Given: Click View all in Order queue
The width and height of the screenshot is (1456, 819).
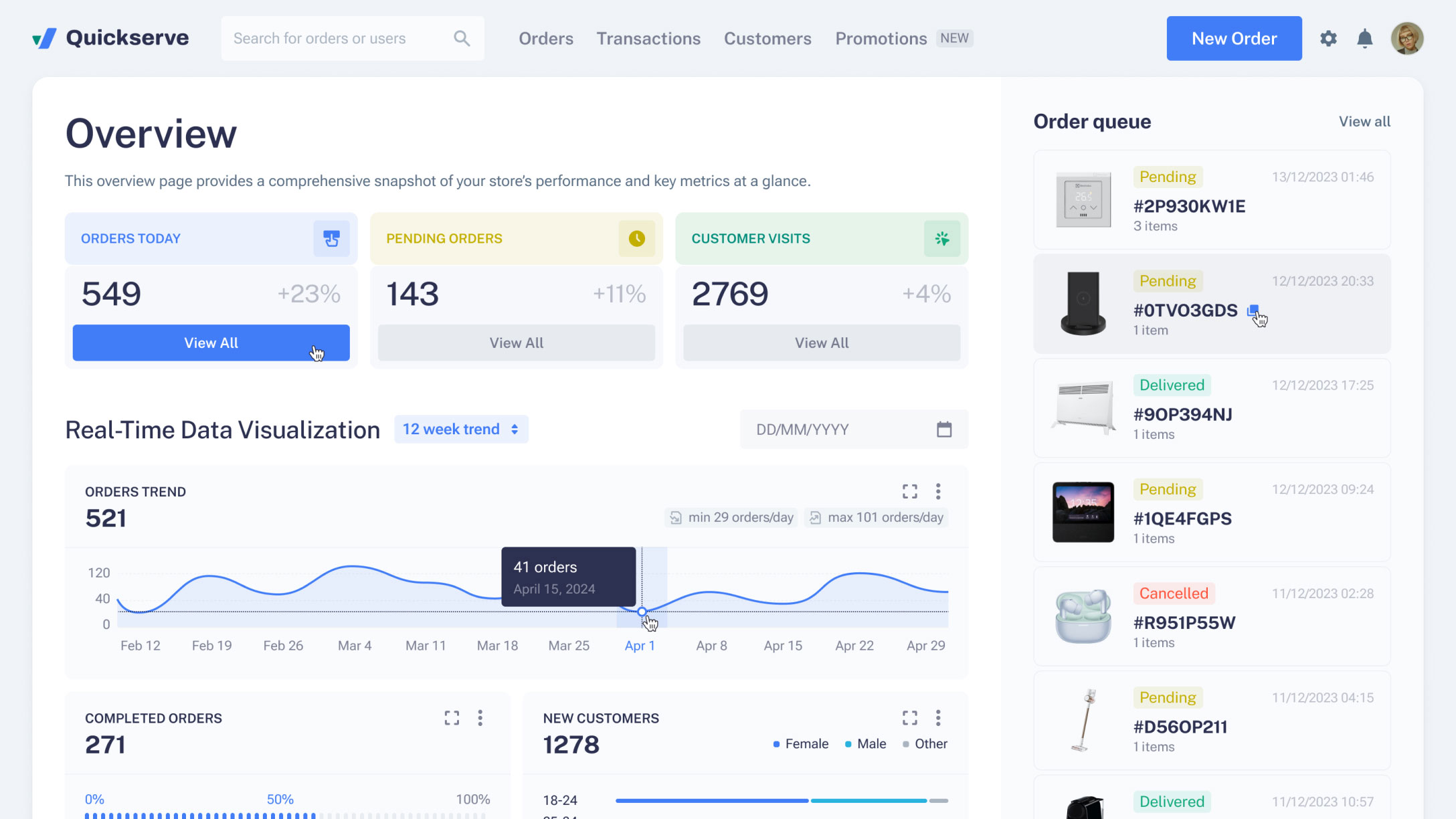Looking at the screenshot, I should tap(1364, 122).
